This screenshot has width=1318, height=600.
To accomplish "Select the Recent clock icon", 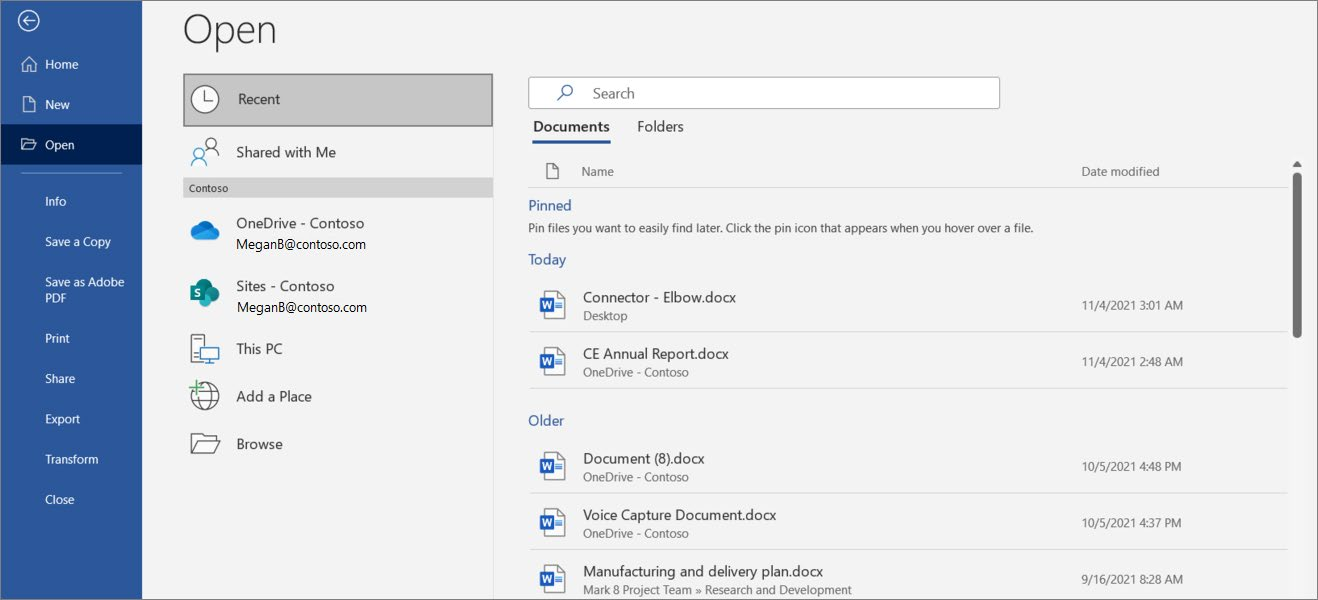I will (x=205, y=99).
